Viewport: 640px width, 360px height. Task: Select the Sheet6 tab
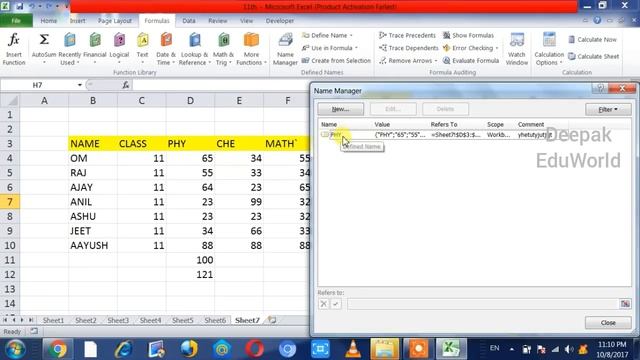pos(215,320)
